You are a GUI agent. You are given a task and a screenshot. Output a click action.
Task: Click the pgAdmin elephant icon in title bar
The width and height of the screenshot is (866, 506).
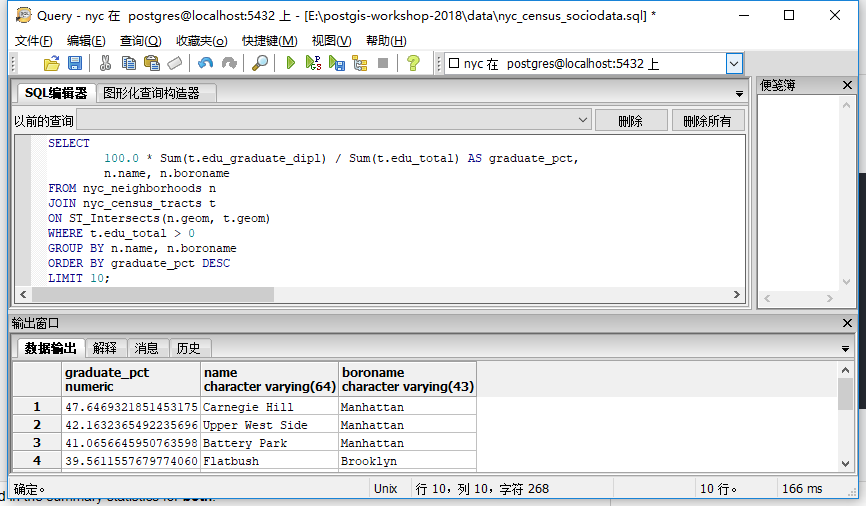click(x=24, y=15)
